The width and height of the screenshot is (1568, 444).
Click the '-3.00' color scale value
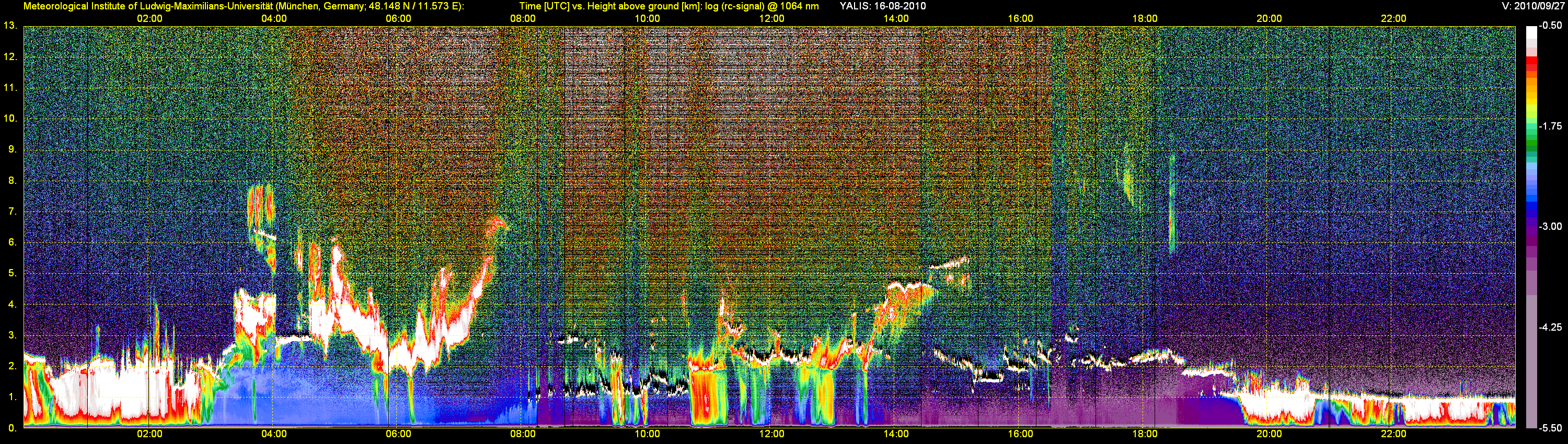pos(1550,226)
